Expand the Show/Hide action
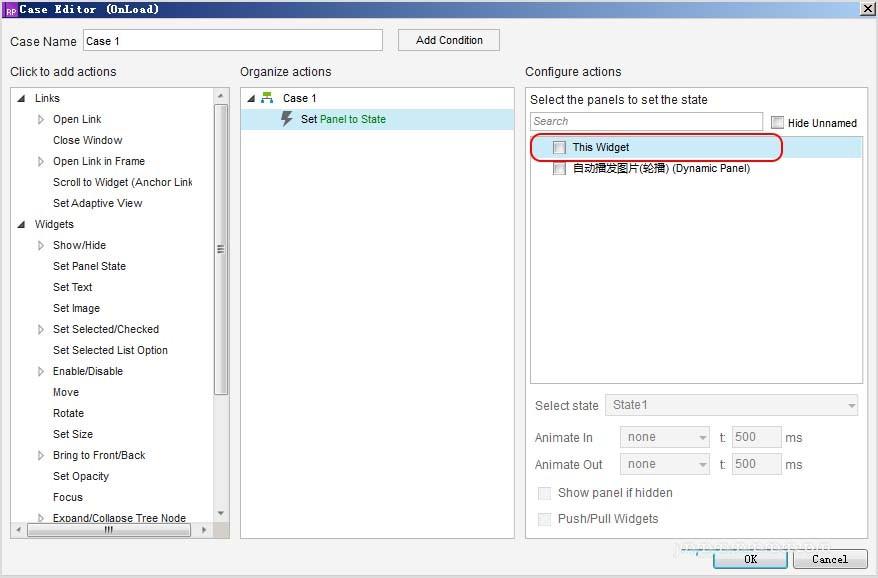The width and height of the screenshot is (878, 578). point(41,245)
